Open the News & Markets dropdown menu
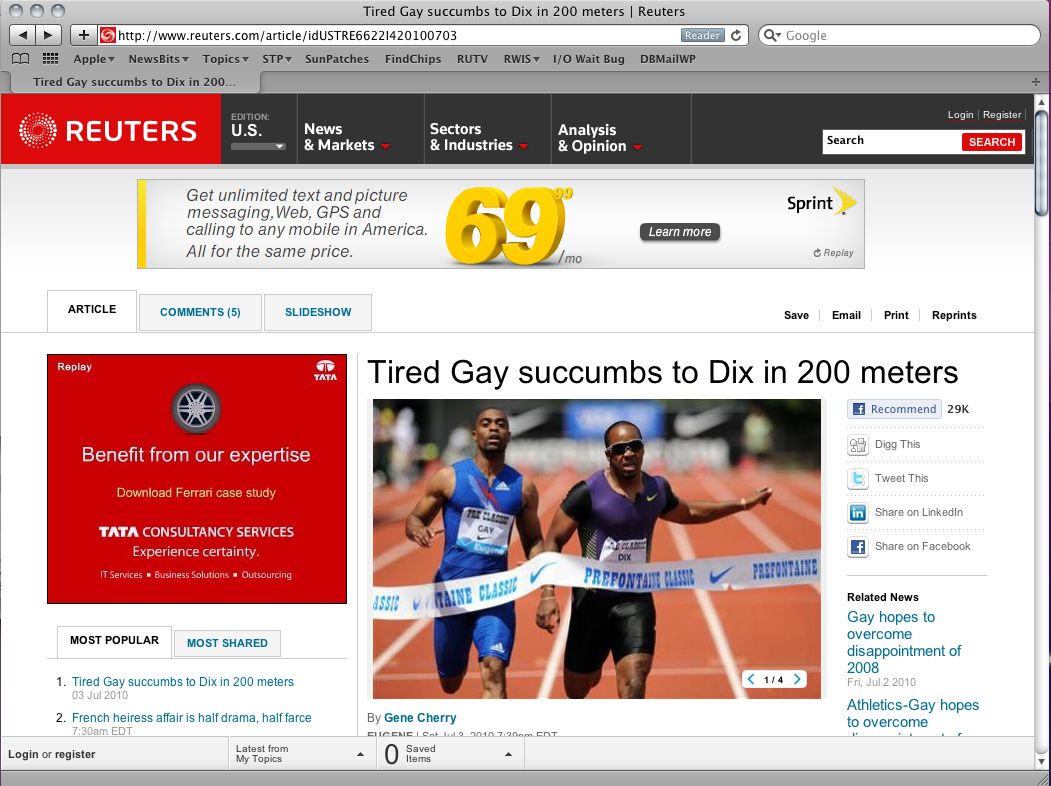The image size is (1051, 786). (x=347, y=137)
